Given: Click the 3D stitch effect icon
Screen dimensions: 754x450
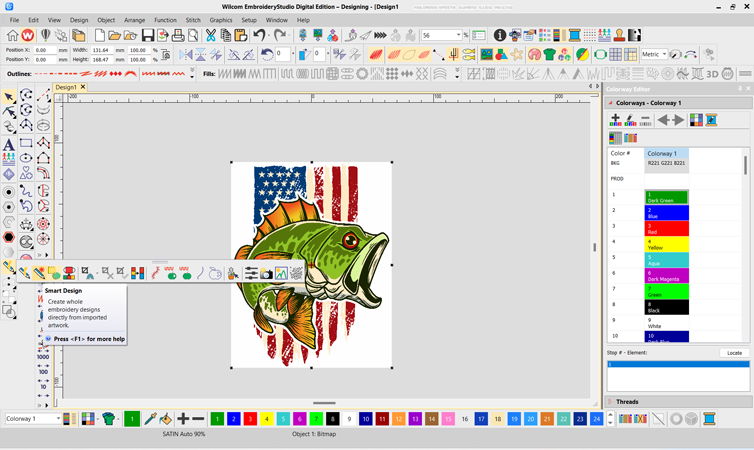Looking at the screenshot, I should click(x=712, y=74).
